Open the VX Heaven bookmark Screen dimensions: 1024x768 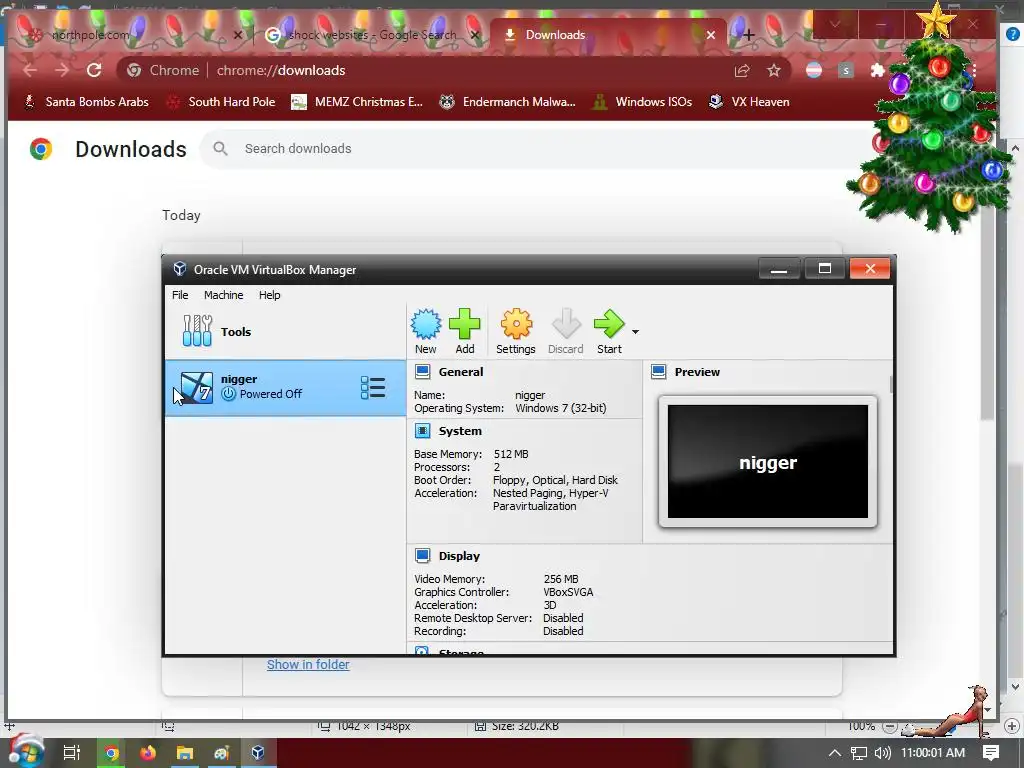coord(750,102)
